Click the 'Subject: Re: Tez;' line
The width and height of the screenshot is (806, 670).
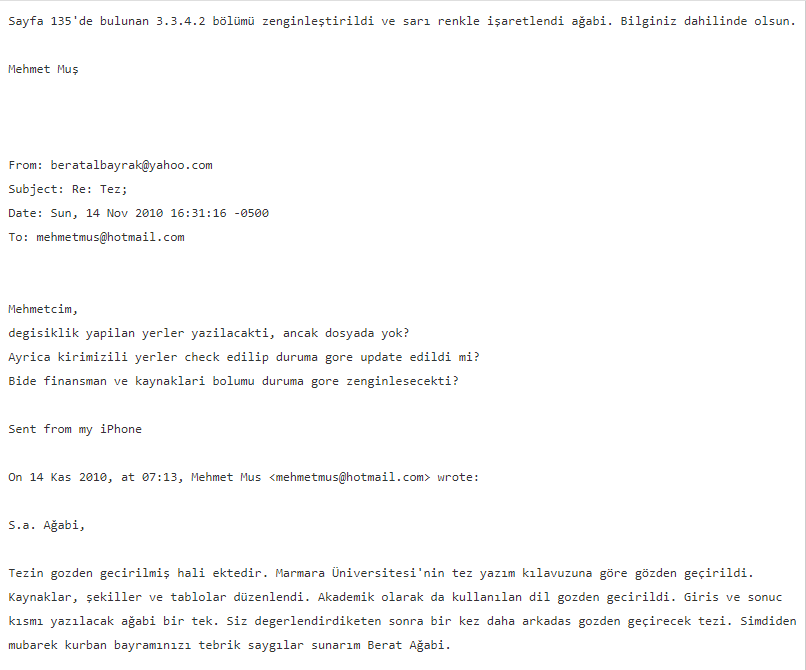pos(67,189)
